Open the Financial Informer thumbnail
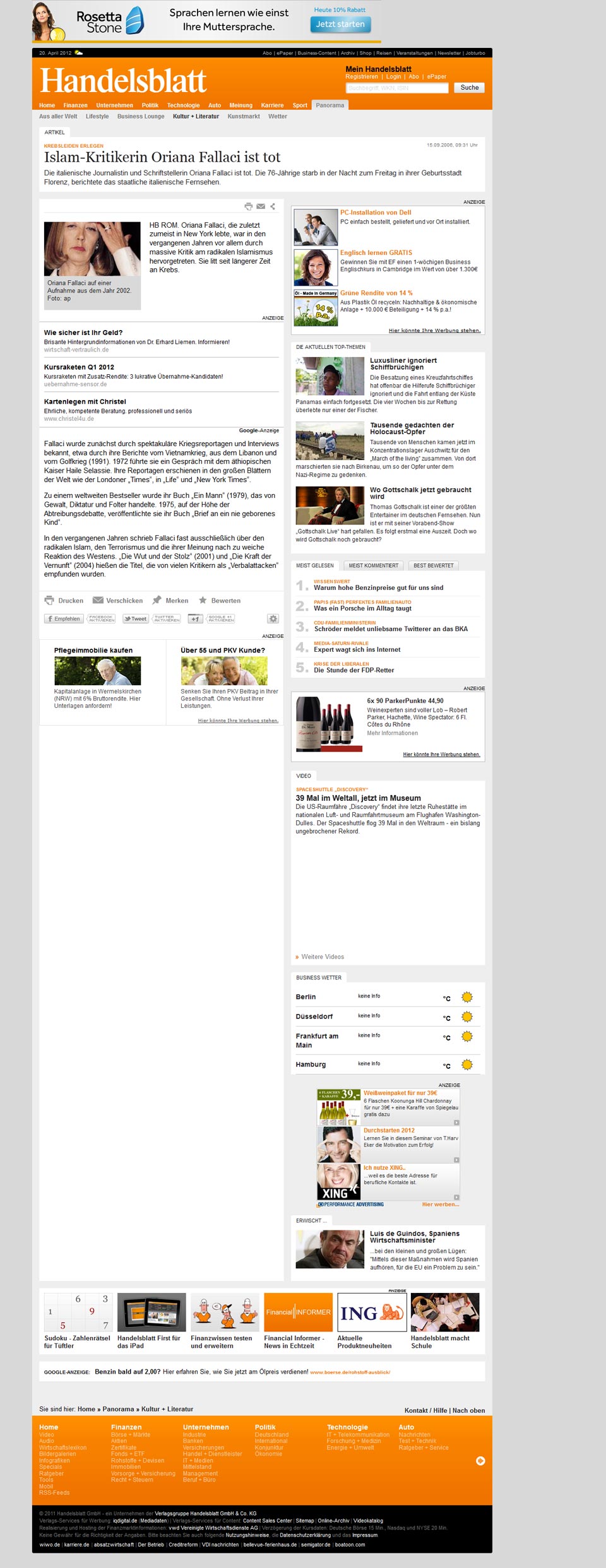 tap(298, 1312)
